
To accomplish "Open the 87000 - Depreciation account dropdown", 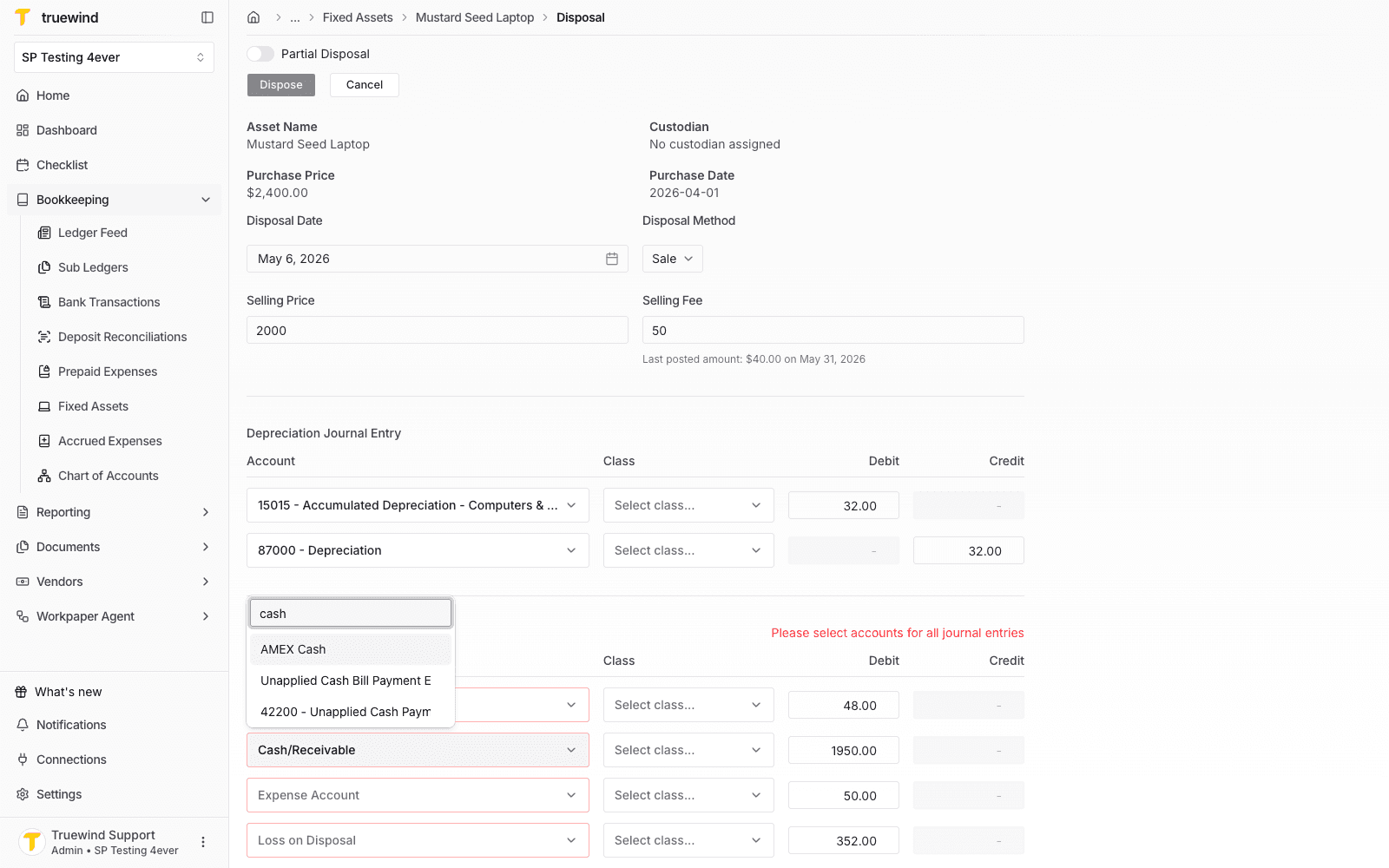I will pyautogui.click(x=418, y=550).
